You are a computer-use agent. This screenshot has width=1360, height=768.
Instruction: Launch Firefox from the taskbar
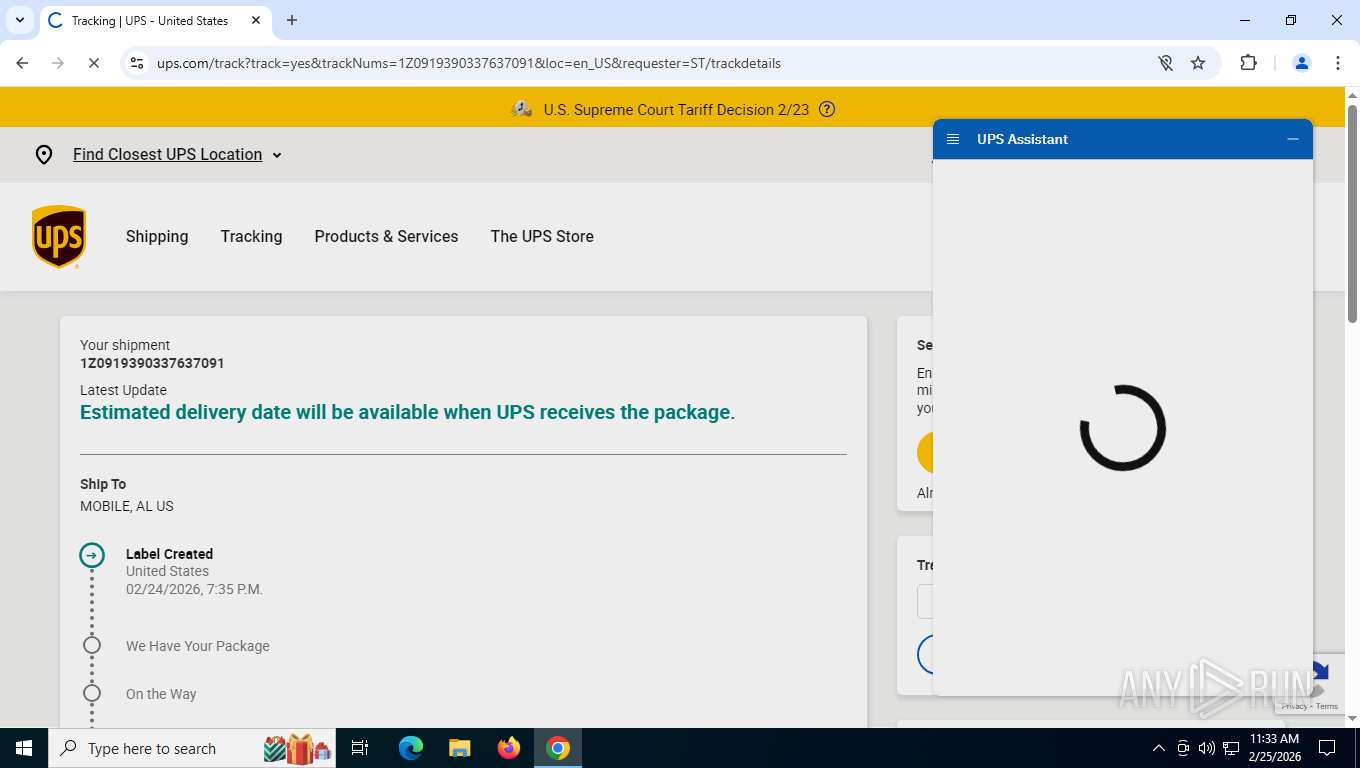tap(509, 748)
